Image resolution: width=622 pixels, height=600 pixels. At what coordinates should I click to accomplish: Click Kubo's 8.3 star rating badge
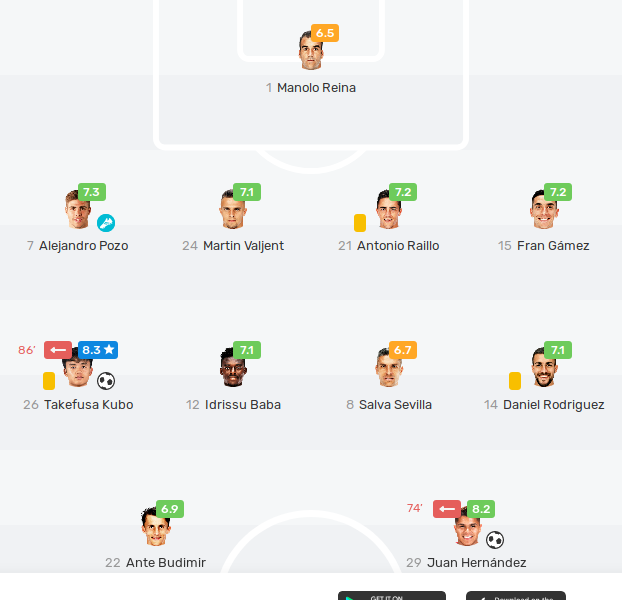[x=98, y=350]
